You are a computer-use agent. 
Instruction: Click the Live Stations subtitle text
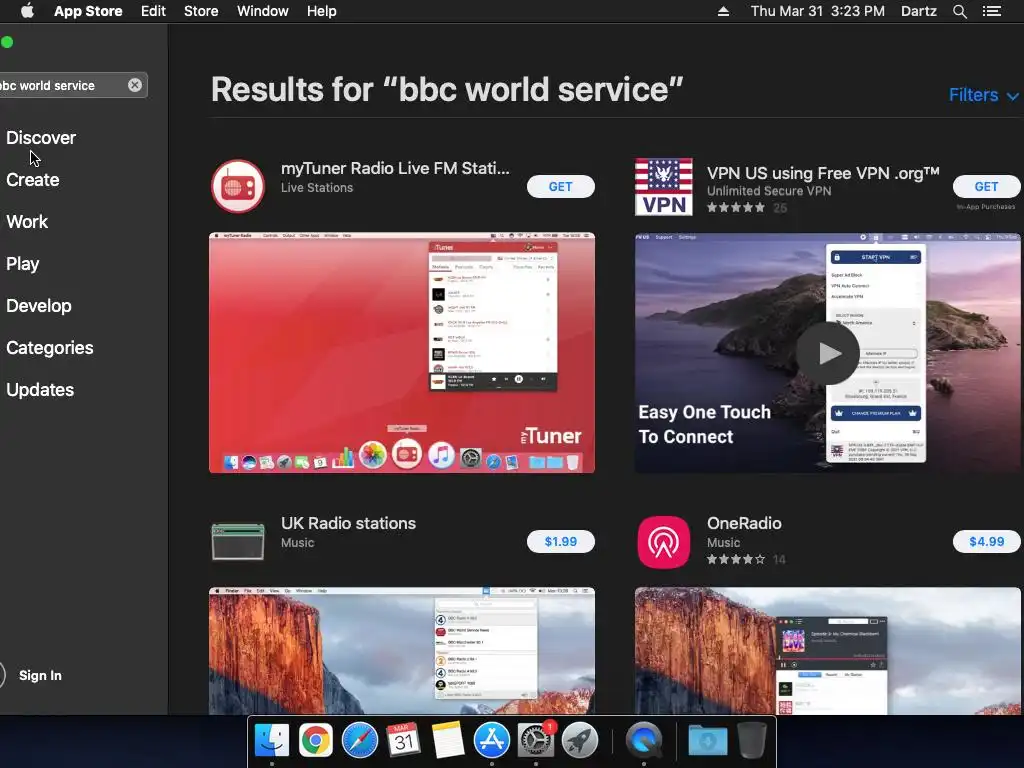317,188
